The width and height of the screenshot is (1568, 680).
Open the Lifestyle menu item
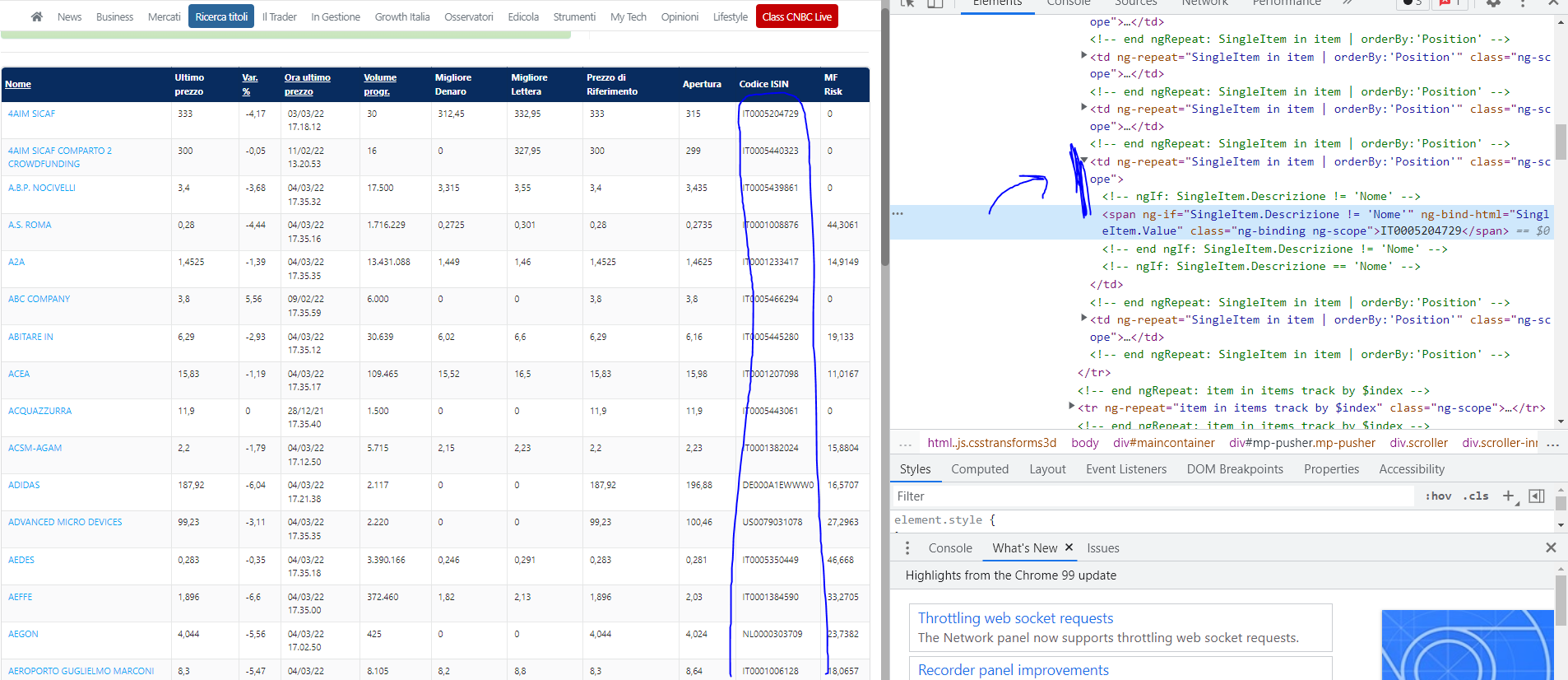[x=731, y=16]
